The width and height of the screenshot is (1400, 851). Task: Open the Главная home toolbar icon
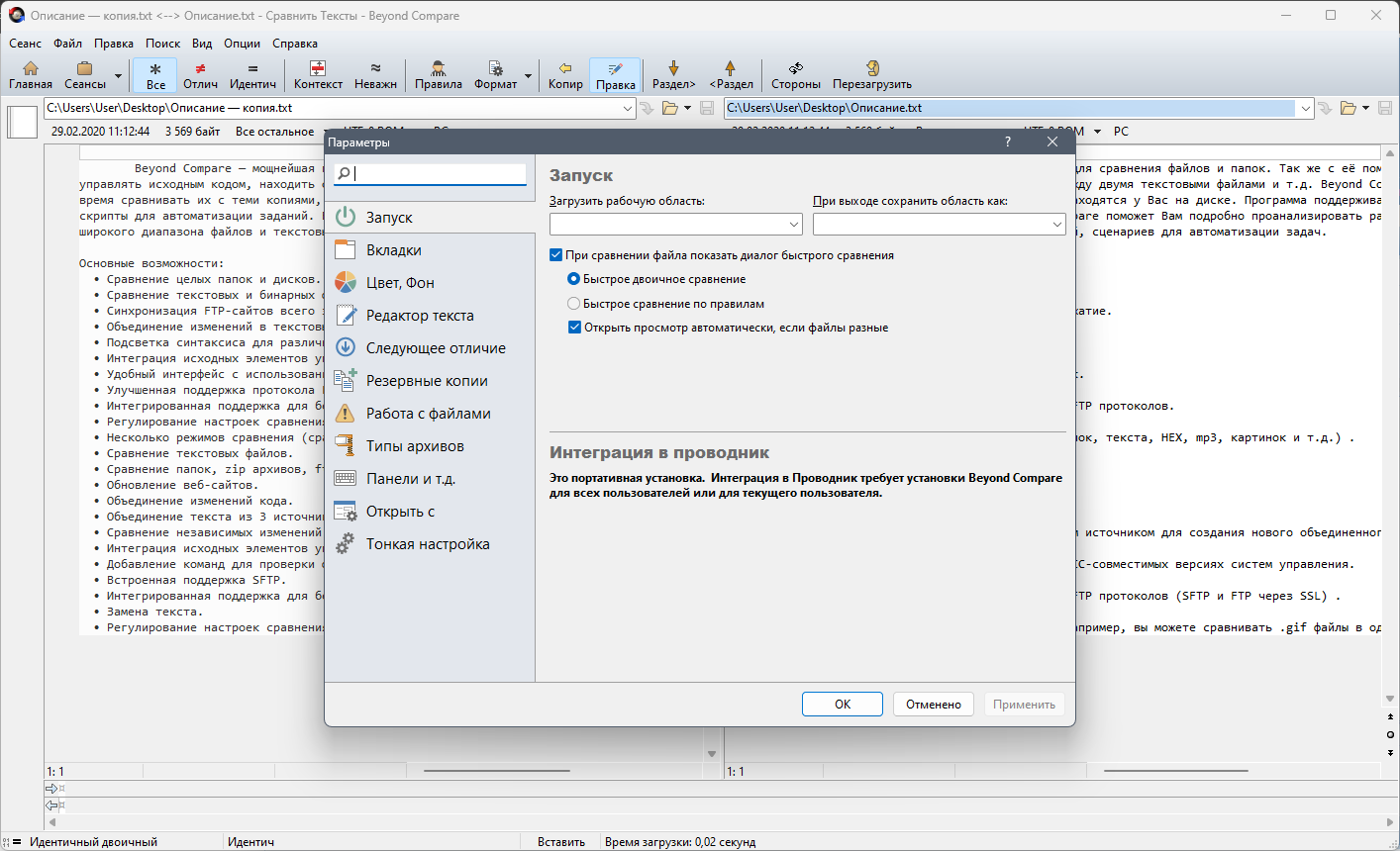point(31,75)
